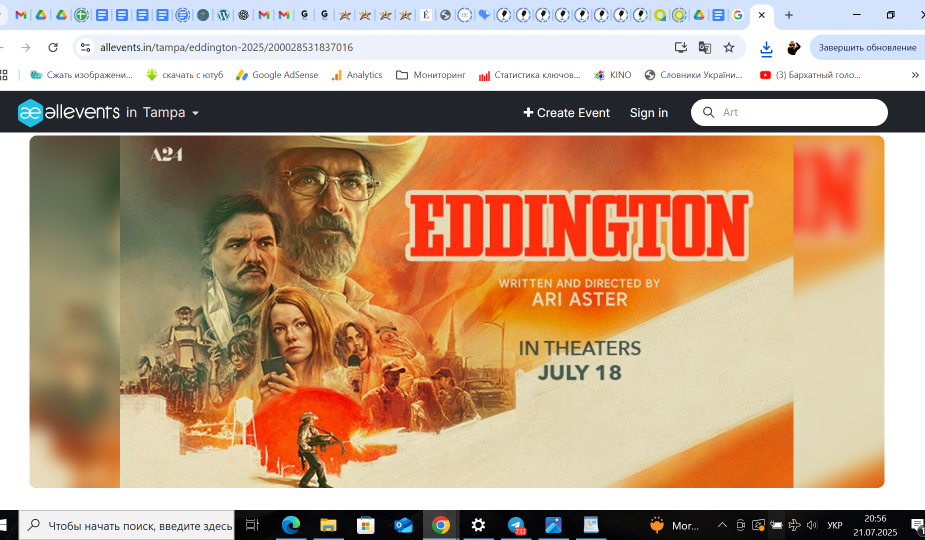The image size is (925, 540).
Task: Go forward with the forward arrow
Action: (25, 47)
